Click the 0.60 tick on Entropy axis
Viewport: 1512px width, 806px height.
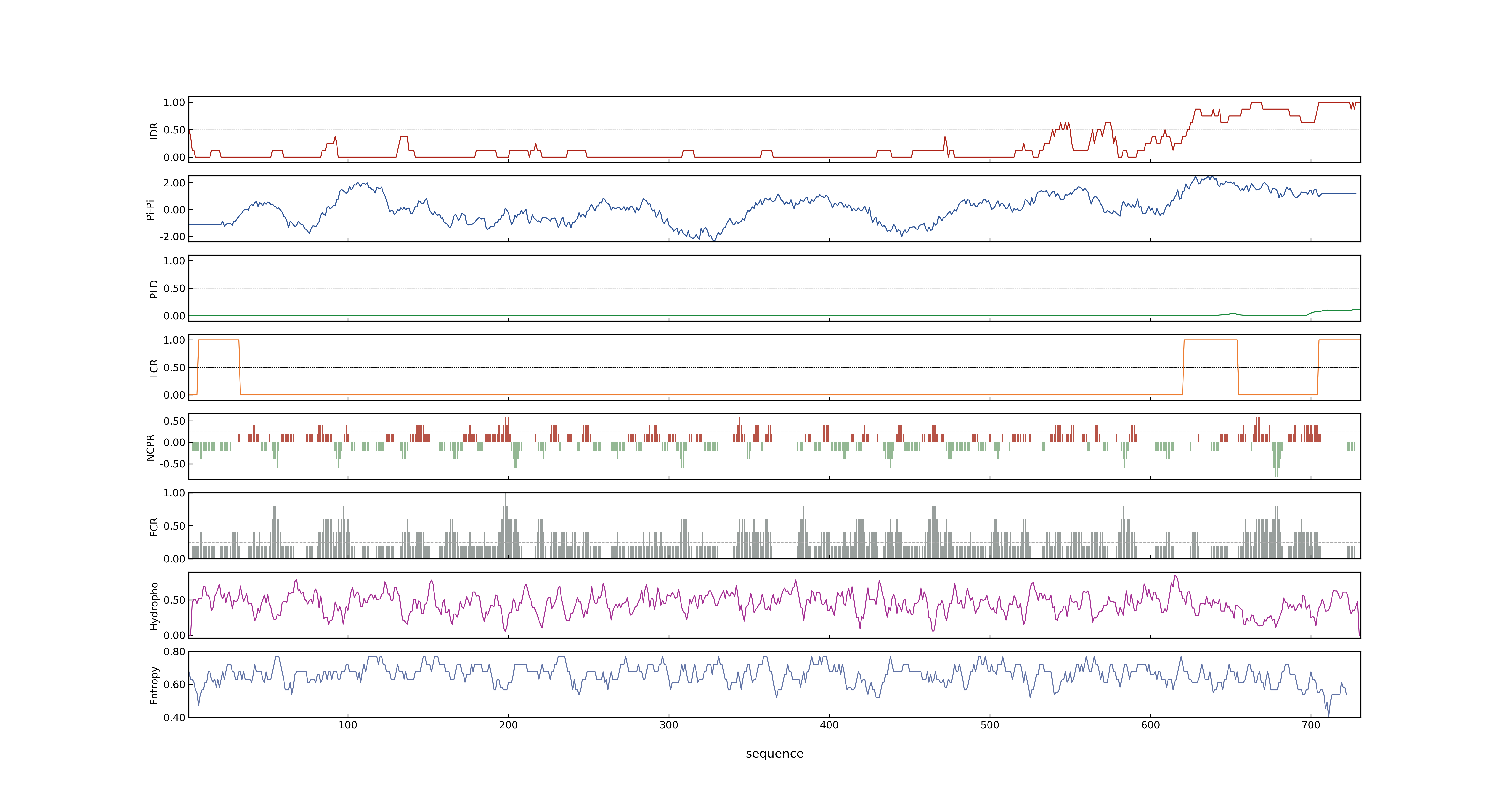[x=174, y=685]
